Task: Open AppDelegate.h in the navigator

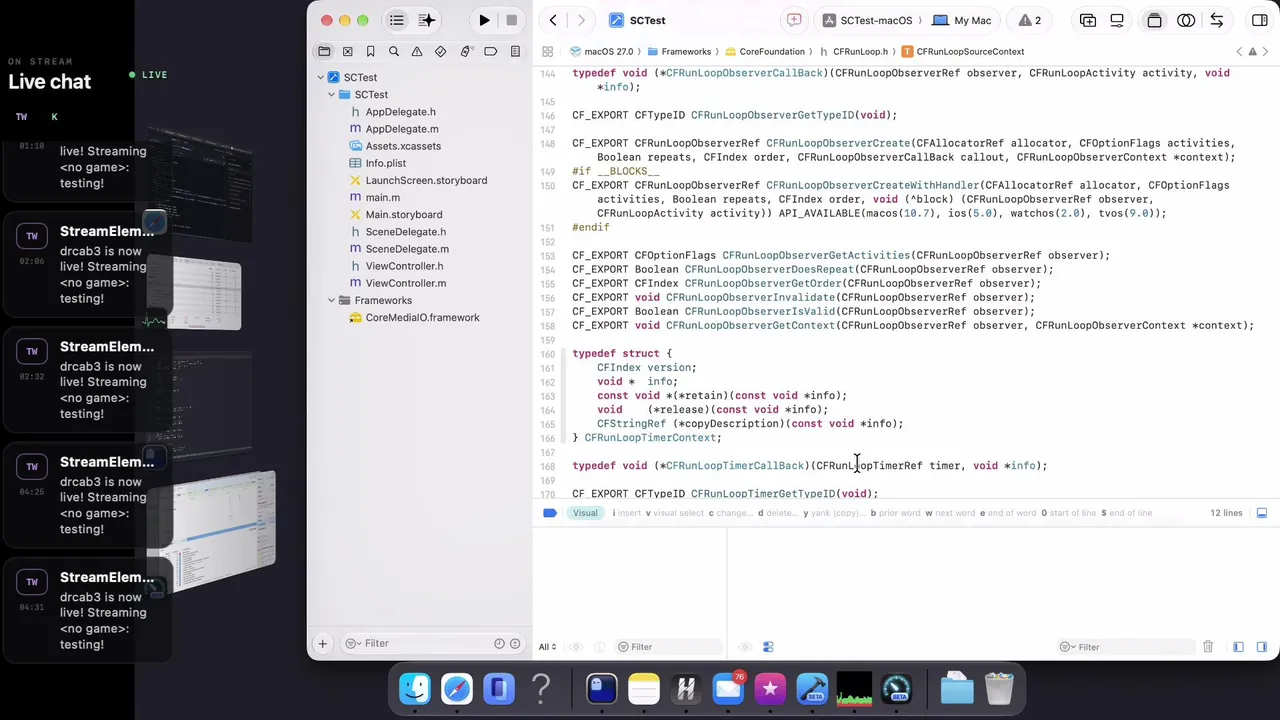Action: coord(400,112)
